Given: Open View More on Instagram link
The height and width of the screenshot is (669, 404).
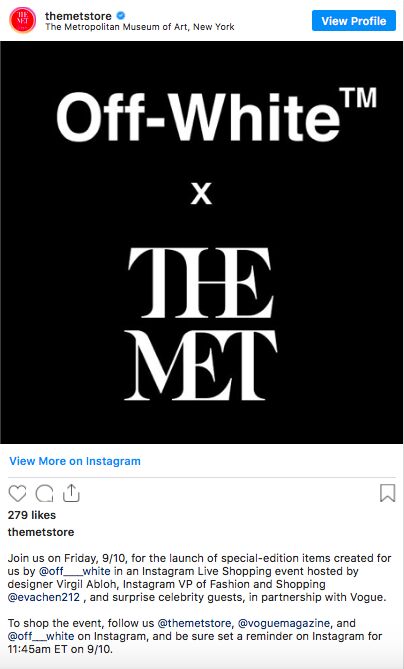Looking at the screenshot, I should pyautogui.click(x=75, y=461).
